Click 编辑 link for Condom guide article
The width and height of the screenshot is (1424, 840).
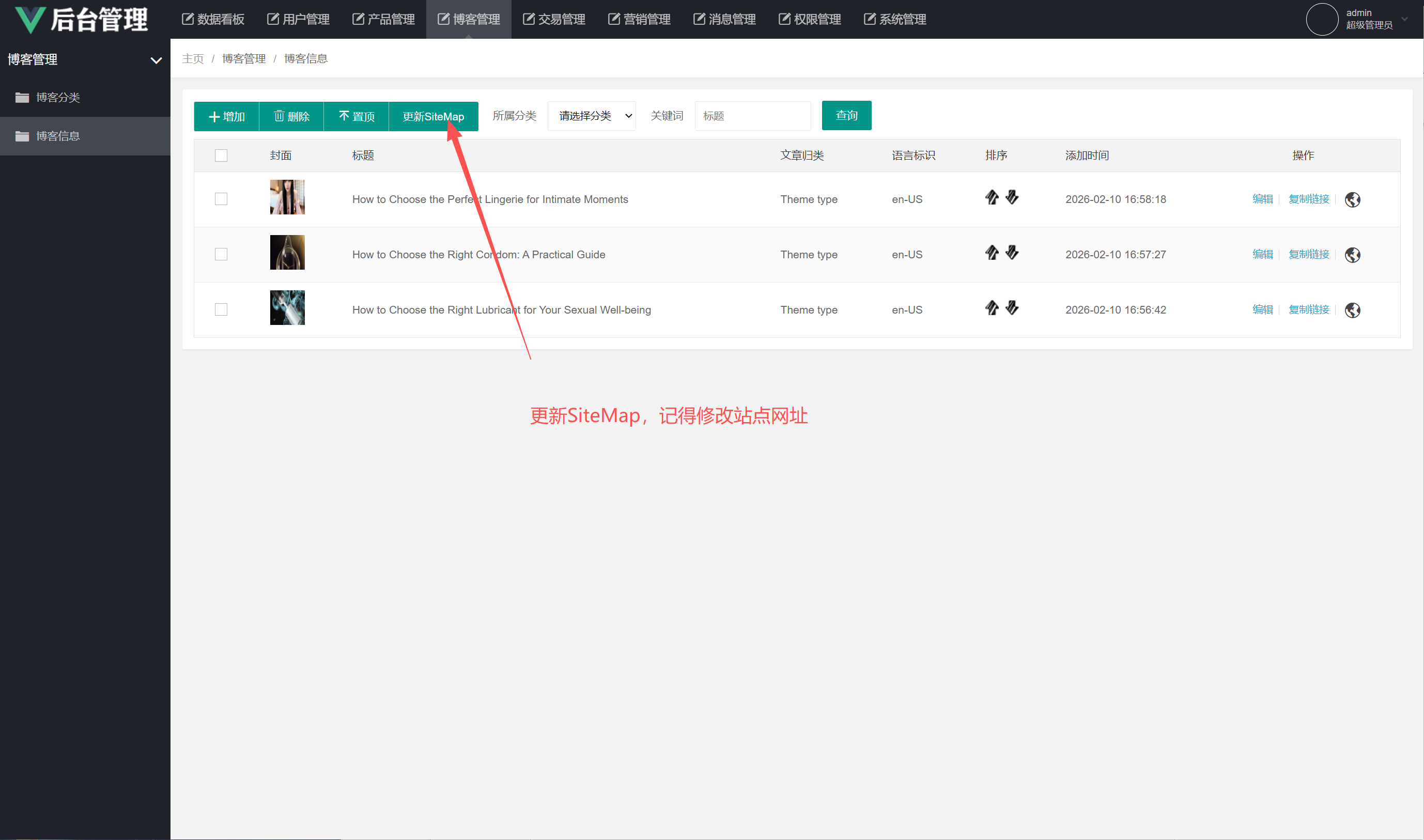(x=1262, y=255)
